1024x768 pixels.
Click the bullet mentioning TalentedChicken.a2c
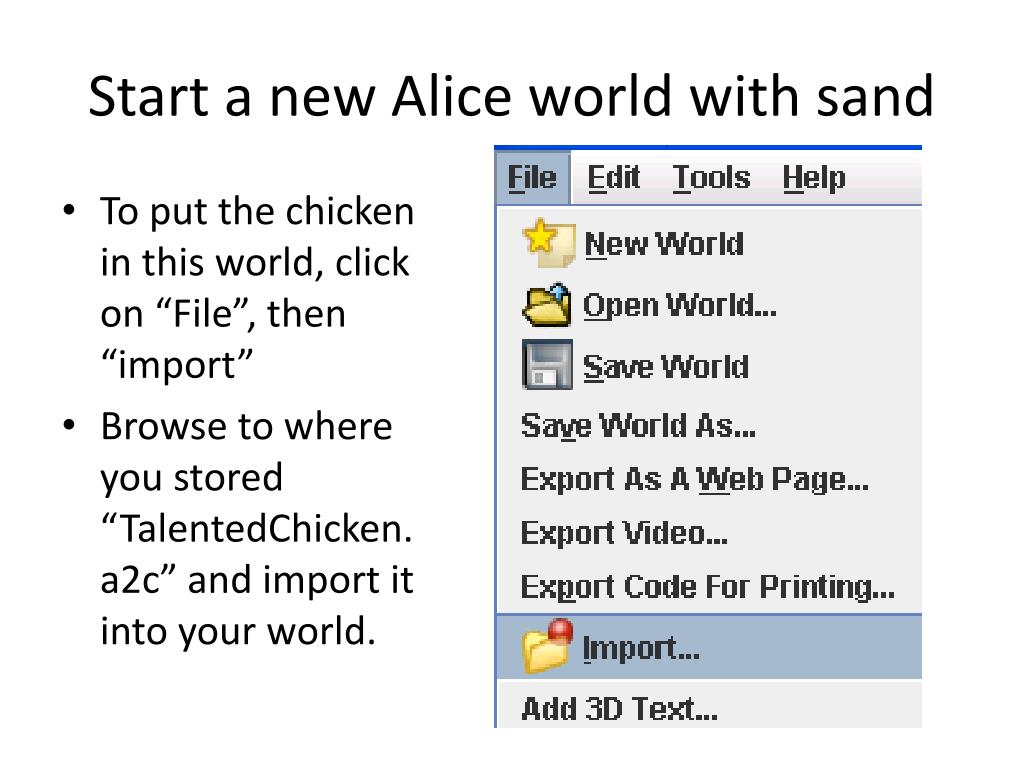pyautogui.click(x=257, y=528)
